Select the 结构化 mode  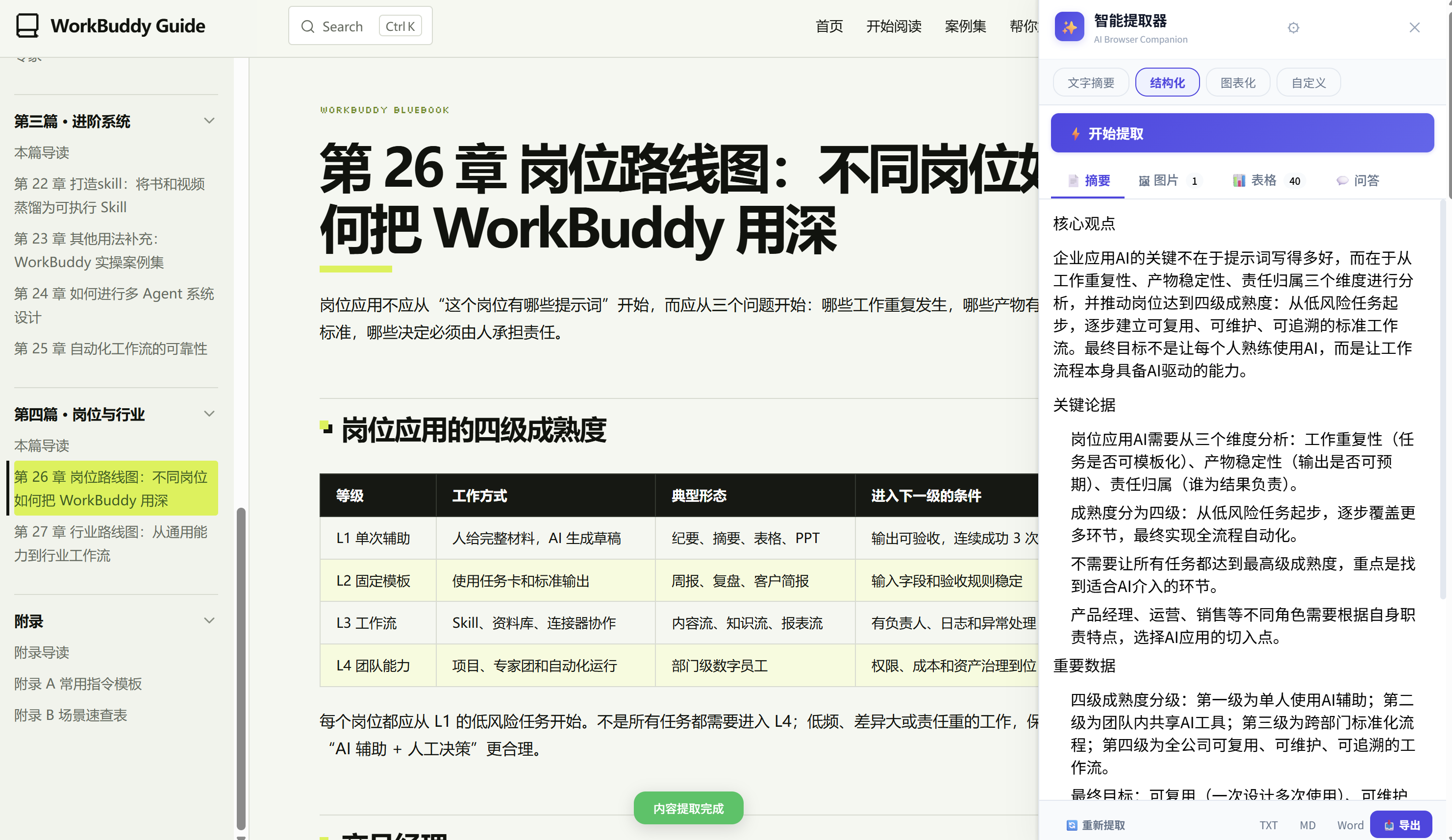[x=1167, y=82]
